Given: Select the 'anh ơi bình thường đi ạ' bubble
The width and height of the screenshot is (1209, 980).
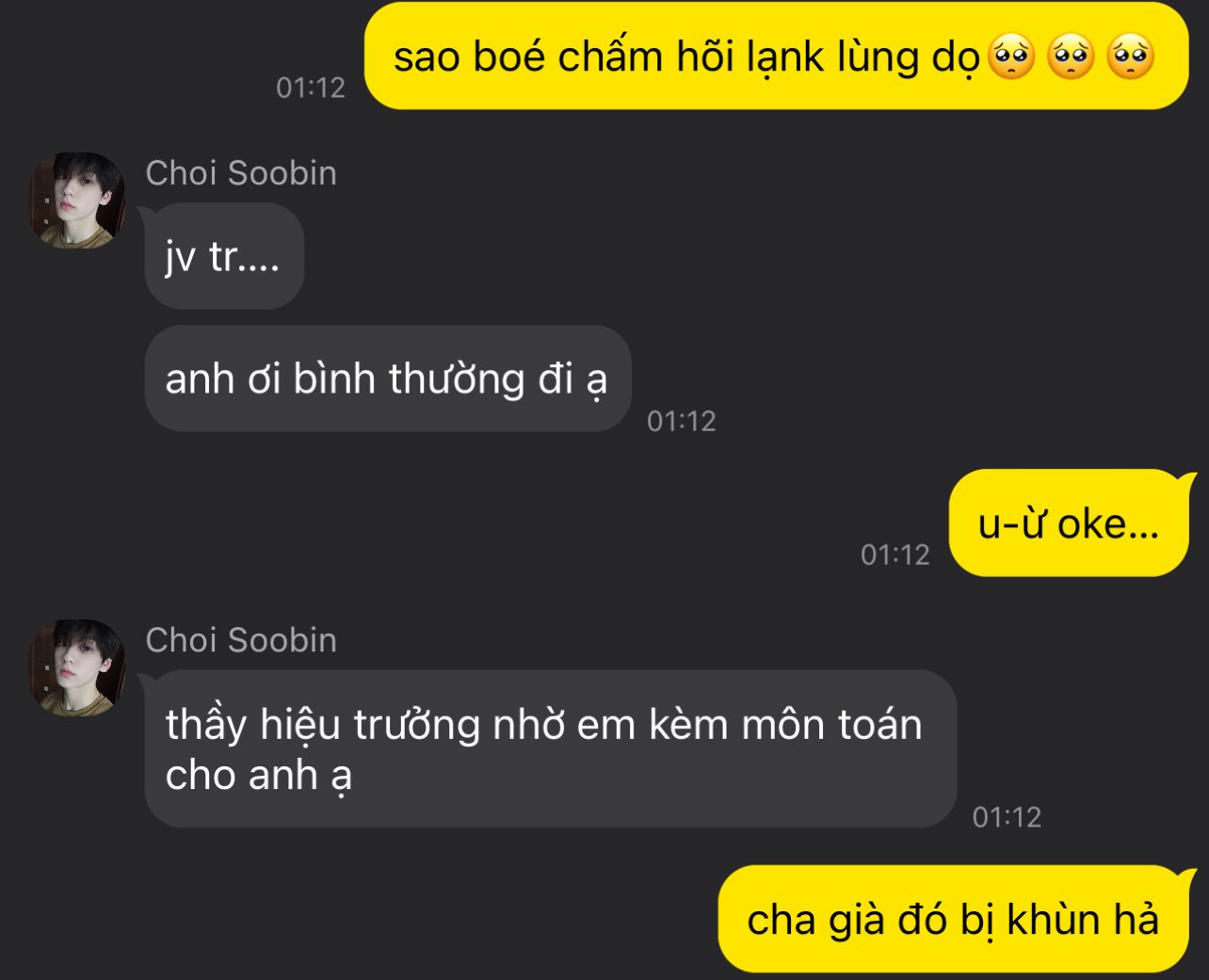Looking at the screenshot, I should 387,378.
